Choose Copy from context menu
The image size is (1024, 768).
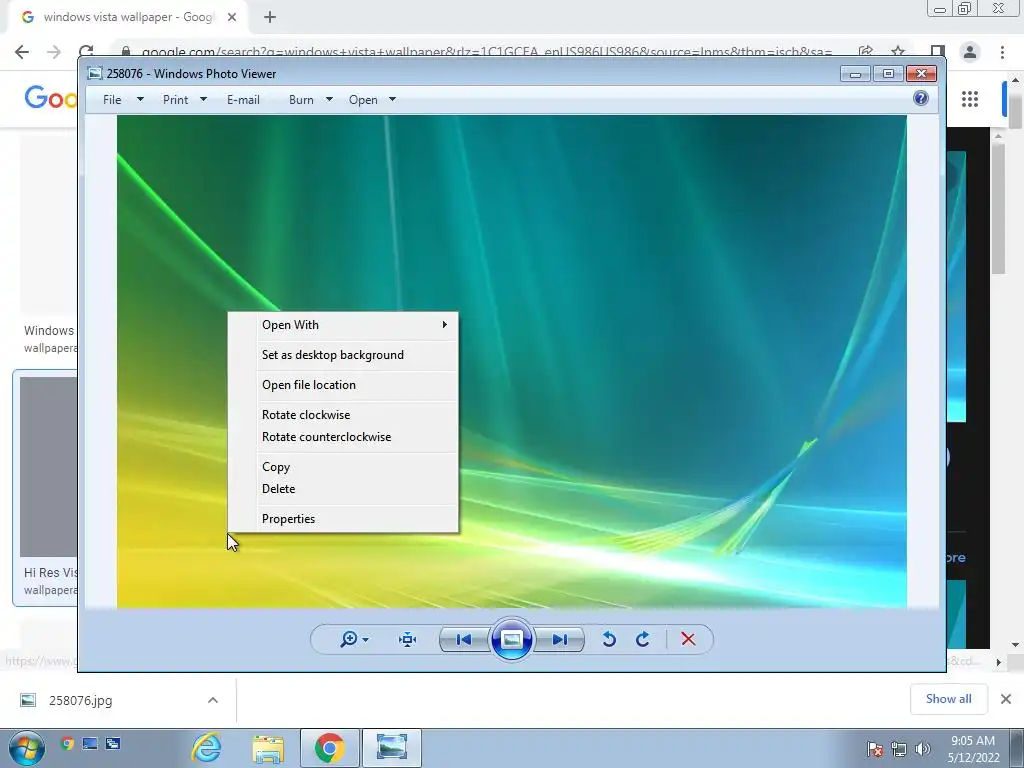click(343, 468)
